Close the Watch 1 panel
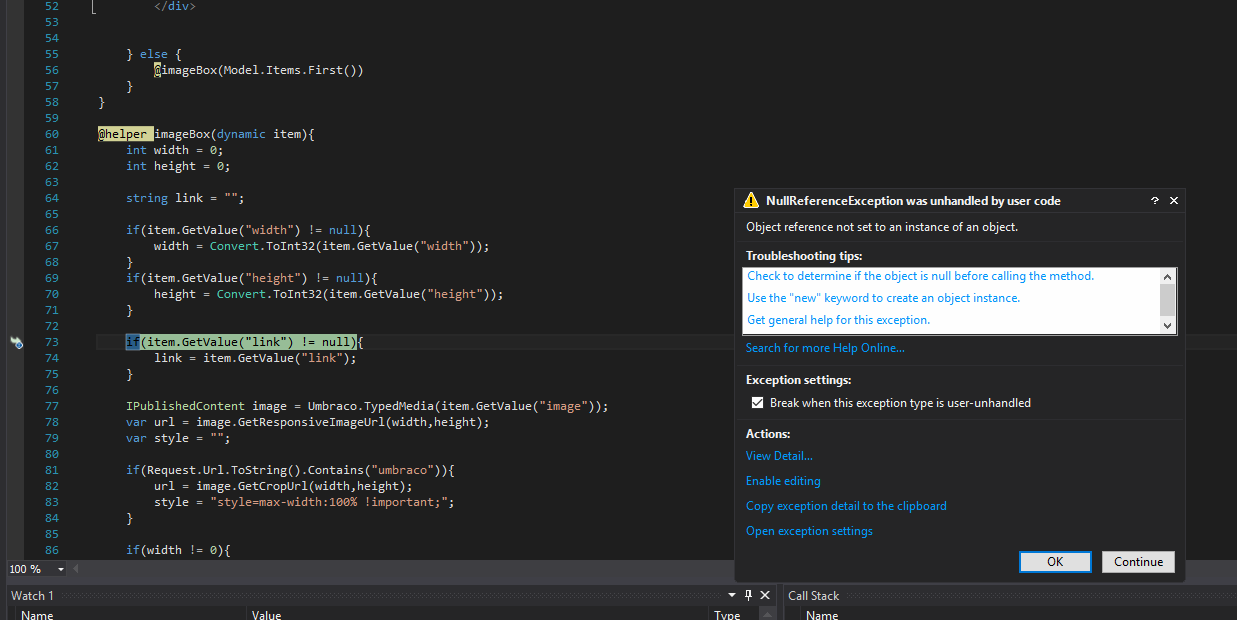Screen dimensions: 1237x620 click(765, 596)
